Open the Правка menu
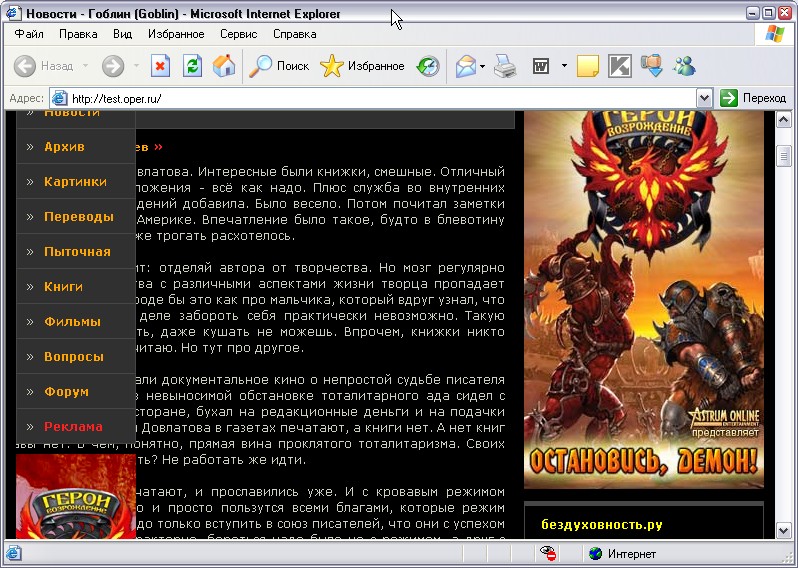This screenshot has width=798, height=568. point(78,34)
